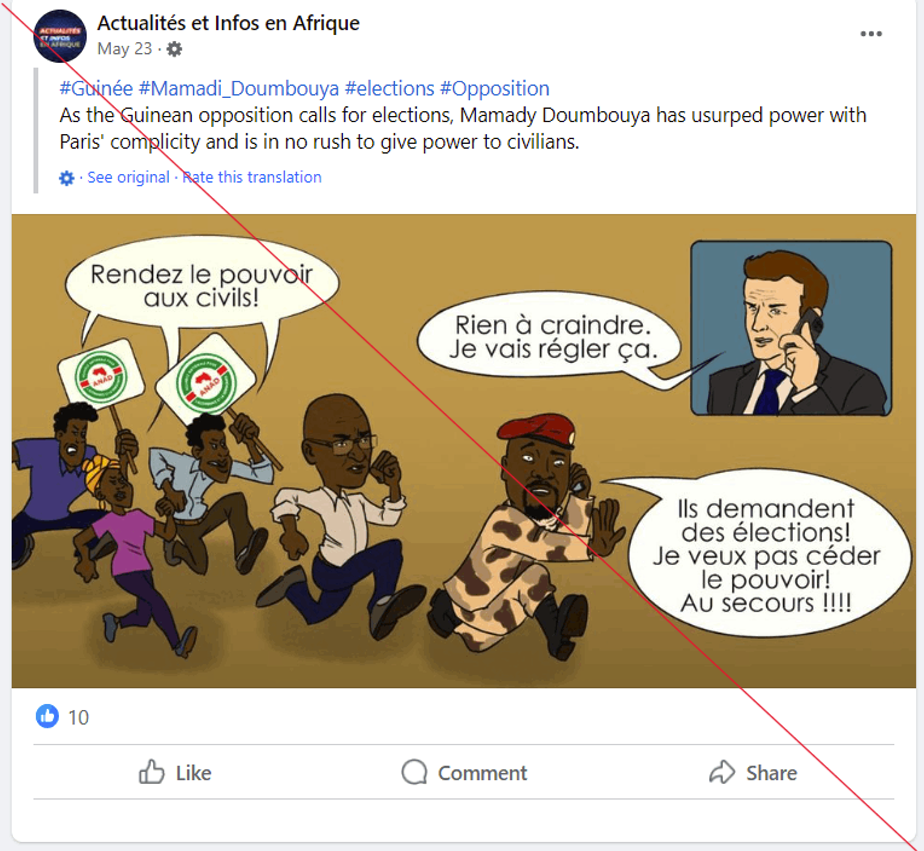
Task: Click the translated post text paragraph
Action: click(x=462, y=129)
